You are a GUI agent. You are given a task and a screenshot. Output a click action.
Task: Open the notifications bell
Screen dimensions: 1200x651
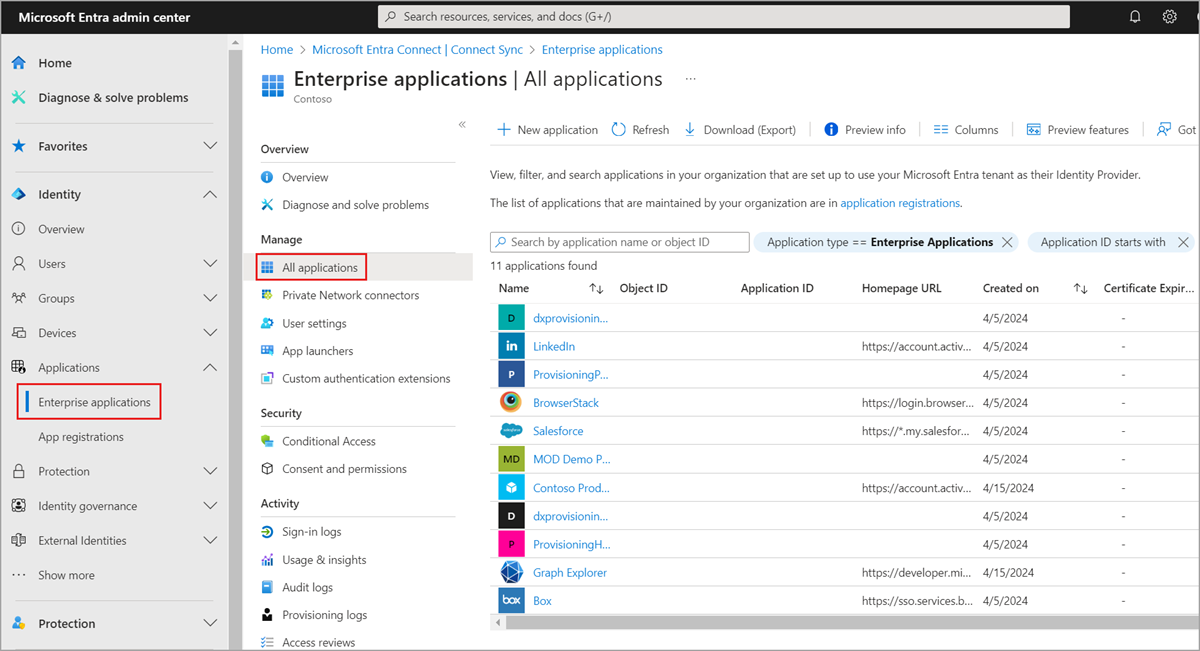click(x=1135, y=16)
